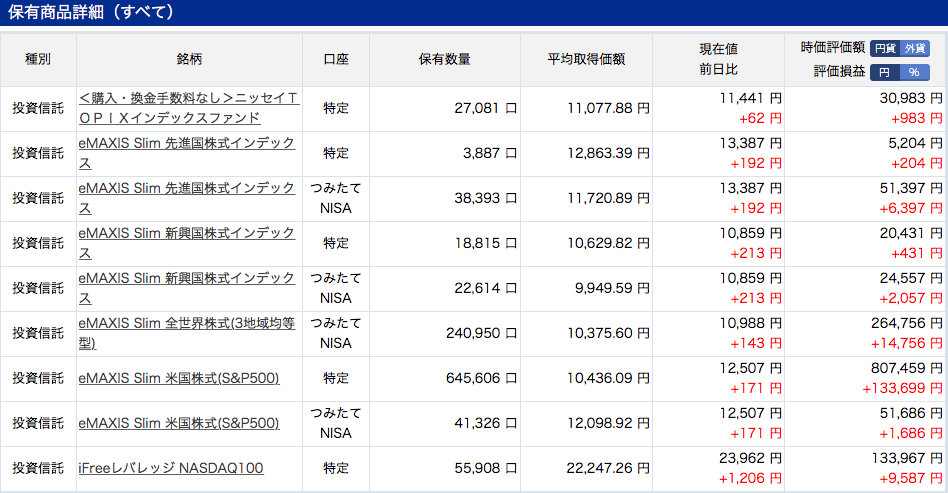Switch valuation to 円貨 toggle
Screen dimensions: 948x493
885,48
